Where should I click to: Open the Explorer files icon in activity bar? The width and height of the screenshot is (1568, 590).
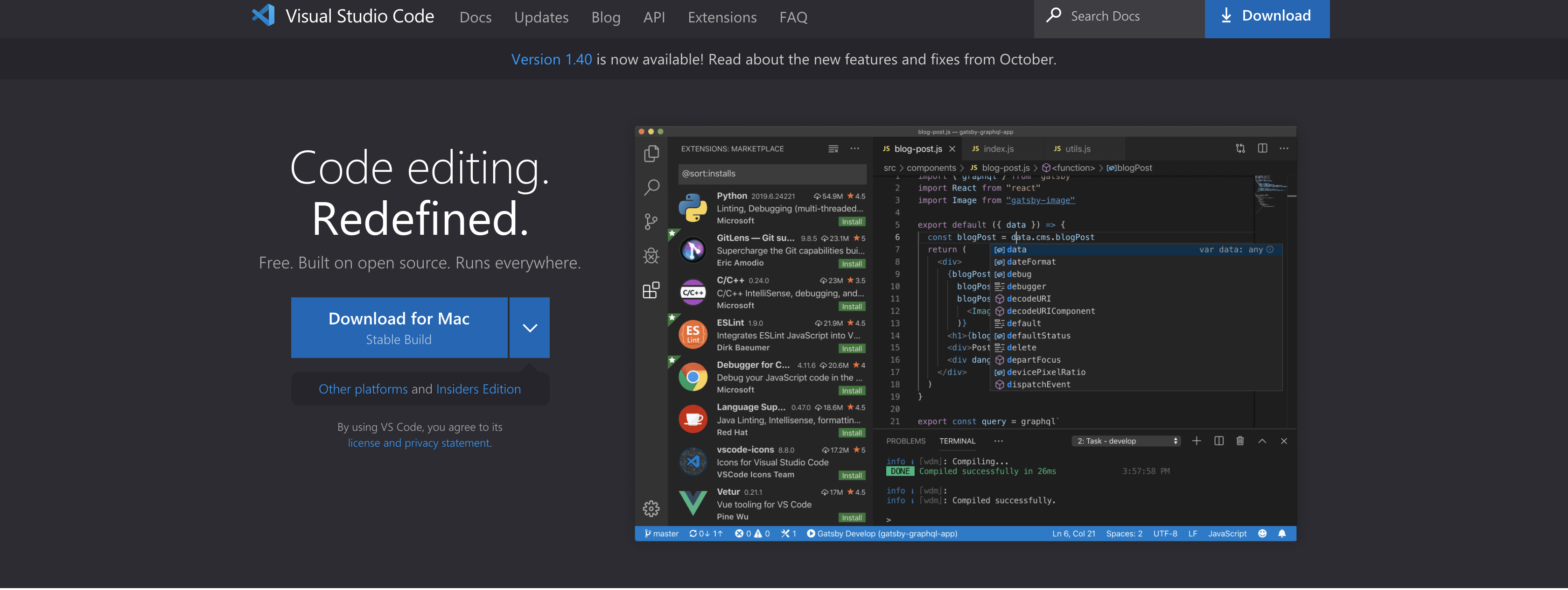point(651,154)
